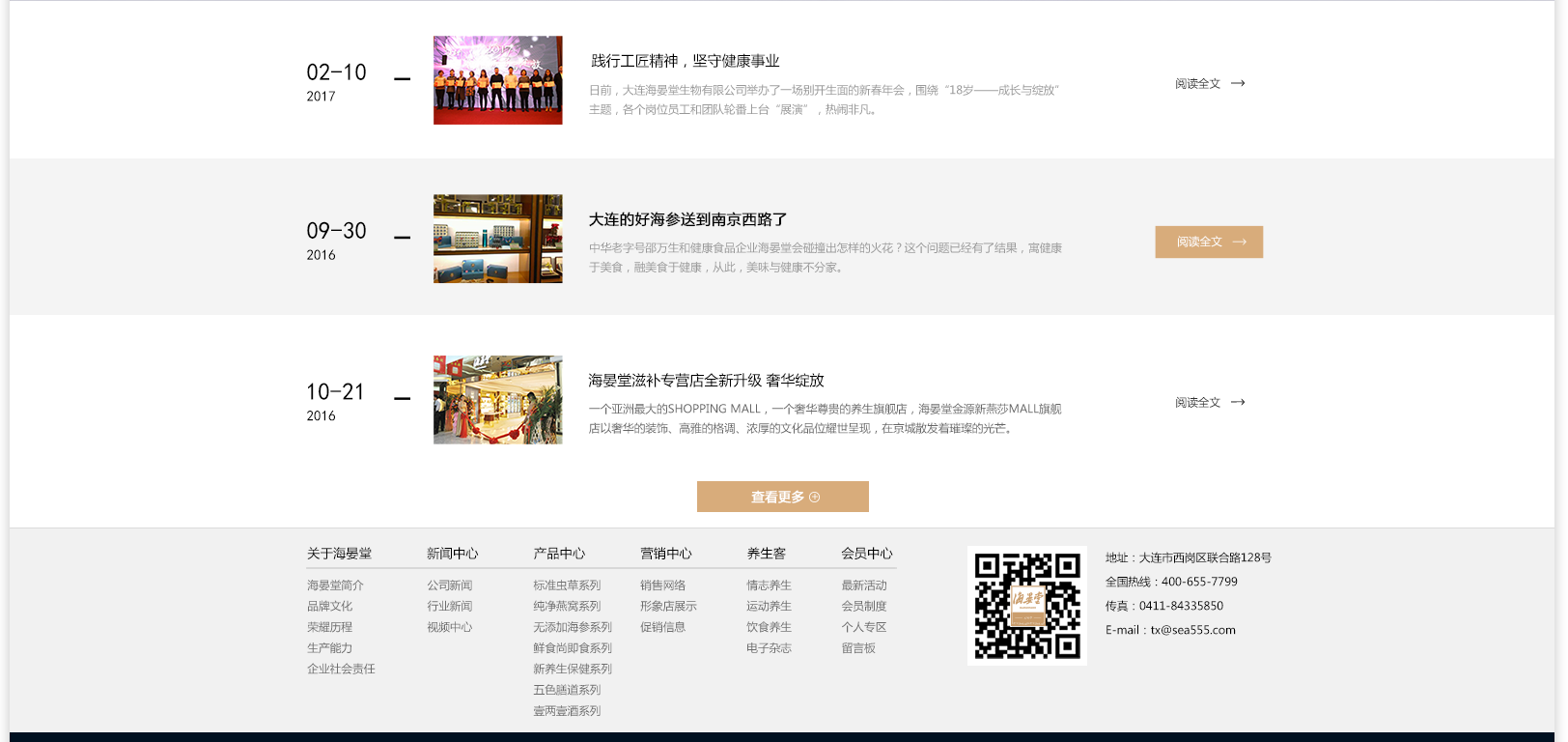
Task: Open 阅读全文 for 海晏堂滋补专营店 article
Action: click(1210, 402)
